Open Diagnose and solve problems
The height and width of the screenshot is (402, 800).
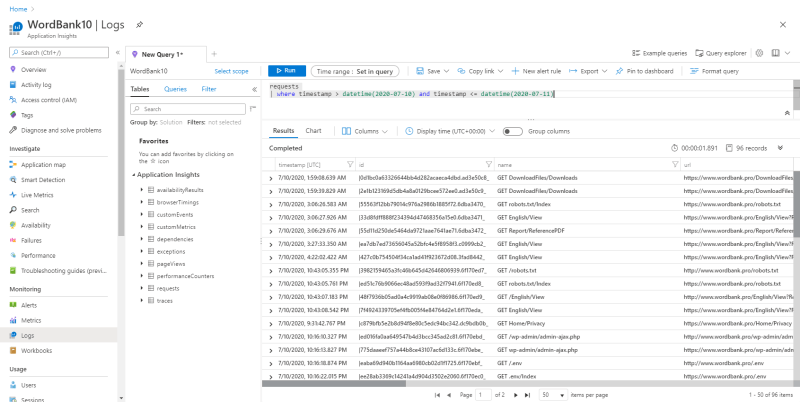point(61,130)
